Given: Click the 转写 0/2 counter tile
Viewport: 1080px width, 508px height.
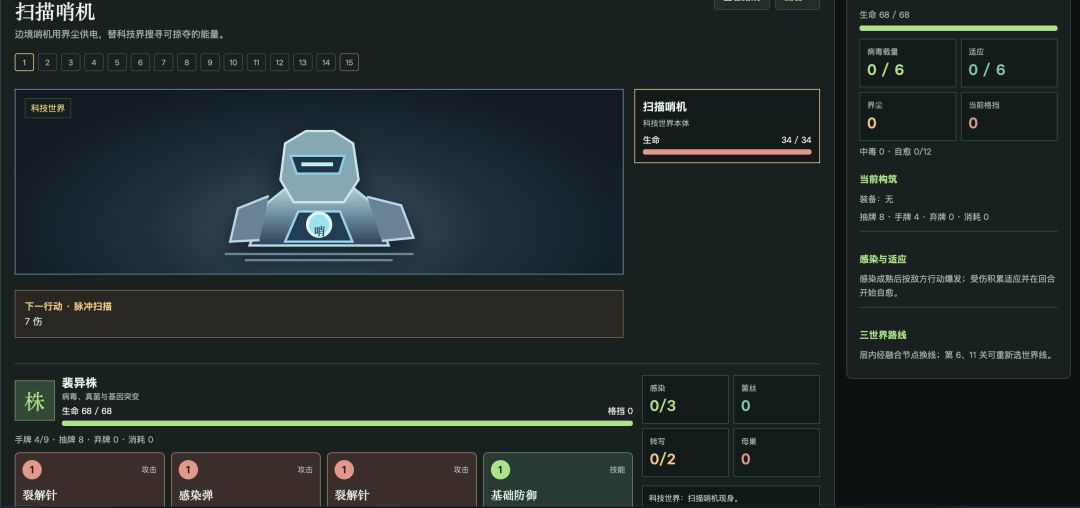Looking at the screenshot, I should tap(685, 453).
